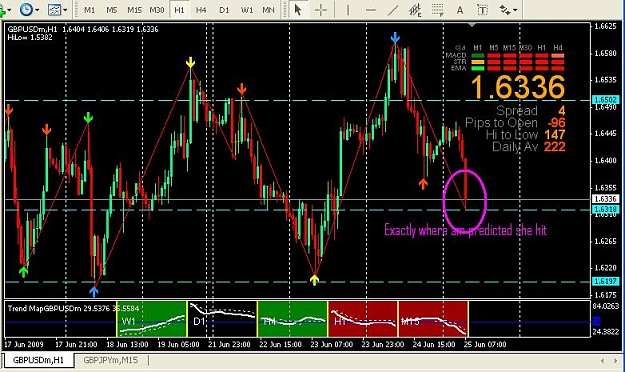
Task: Select the diagonal Trendline tool
Action: (x=393, y=10)
